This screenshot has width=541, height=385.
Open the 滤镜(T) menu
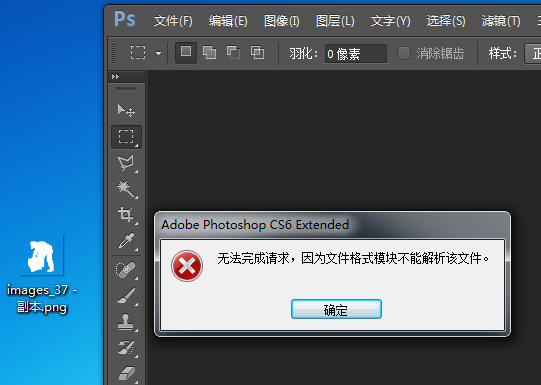pyautogui.click(x=501, y=21)
